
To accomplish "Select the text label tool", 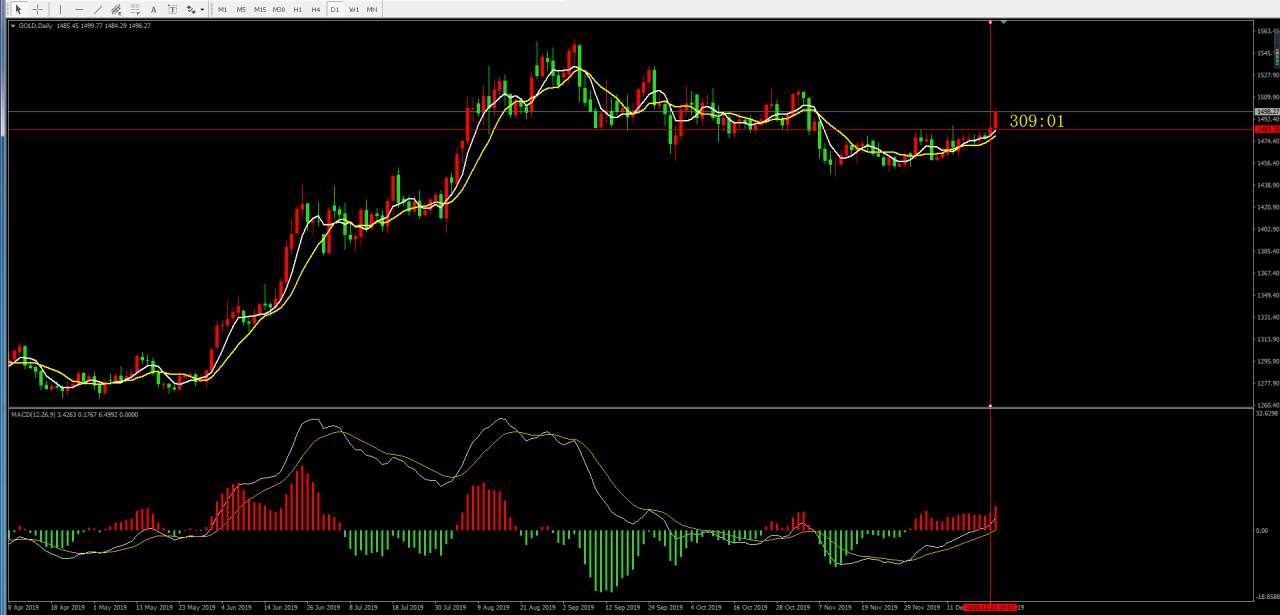I will pyautogui.click(x=172, y=9).
